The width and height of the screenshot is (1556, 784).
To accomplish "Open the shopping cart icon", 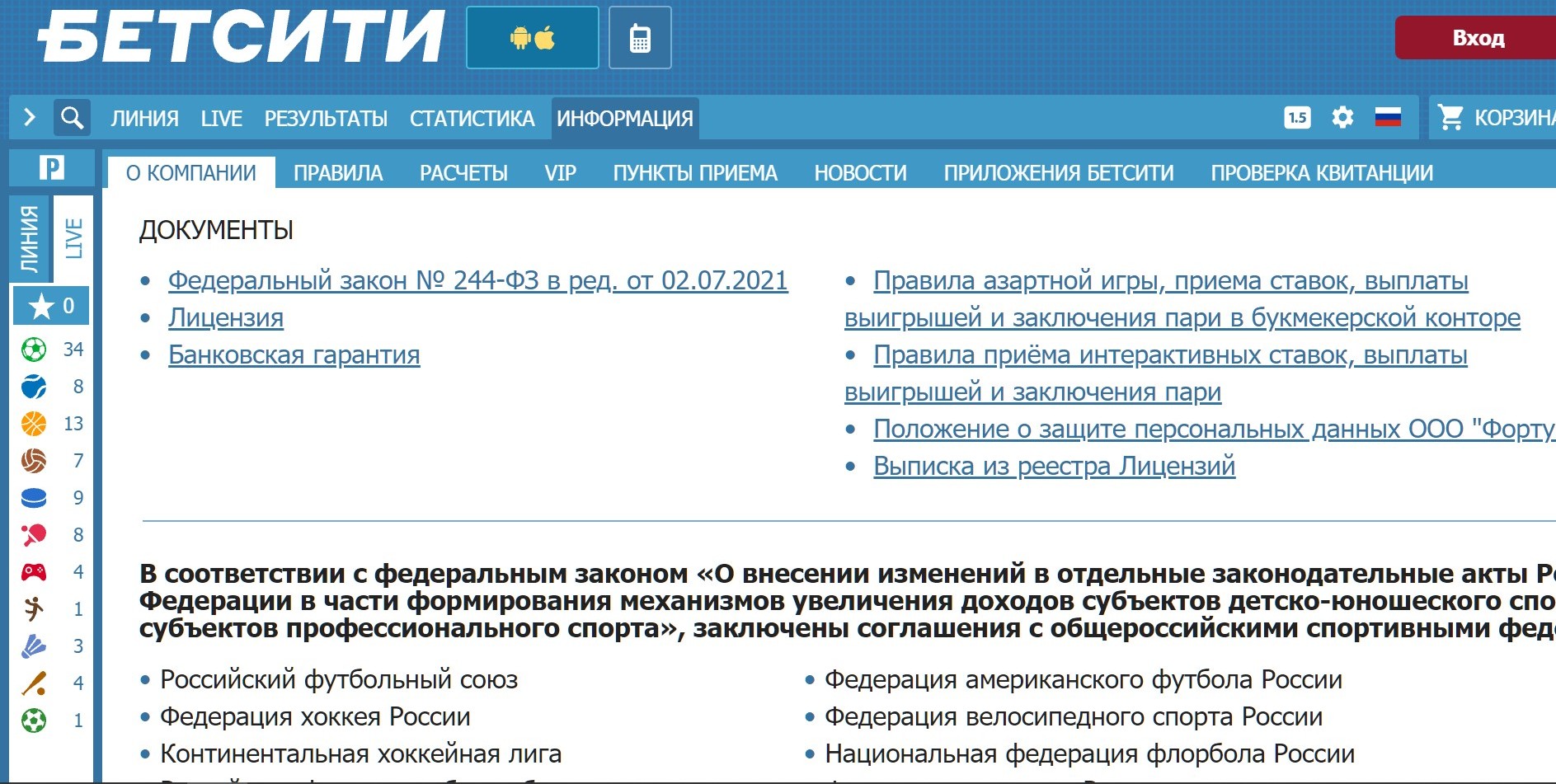I will point(1450,118).
